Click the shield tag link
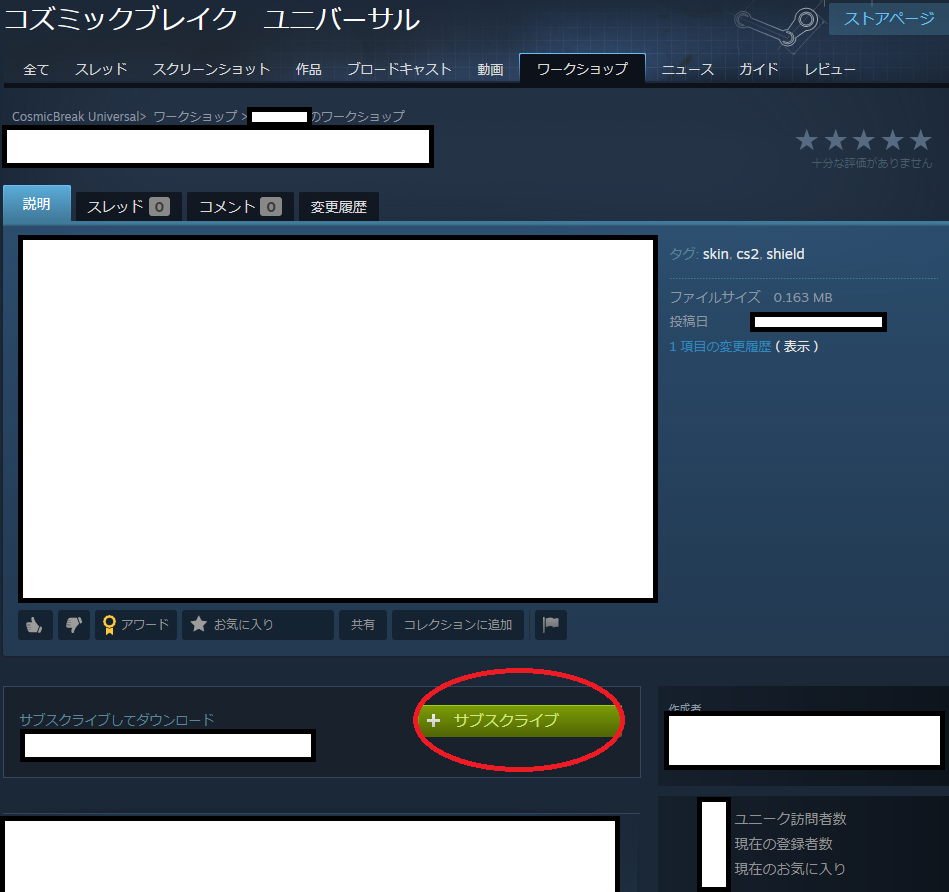This screenshot has width=949, height=892. tap(785, 254)
